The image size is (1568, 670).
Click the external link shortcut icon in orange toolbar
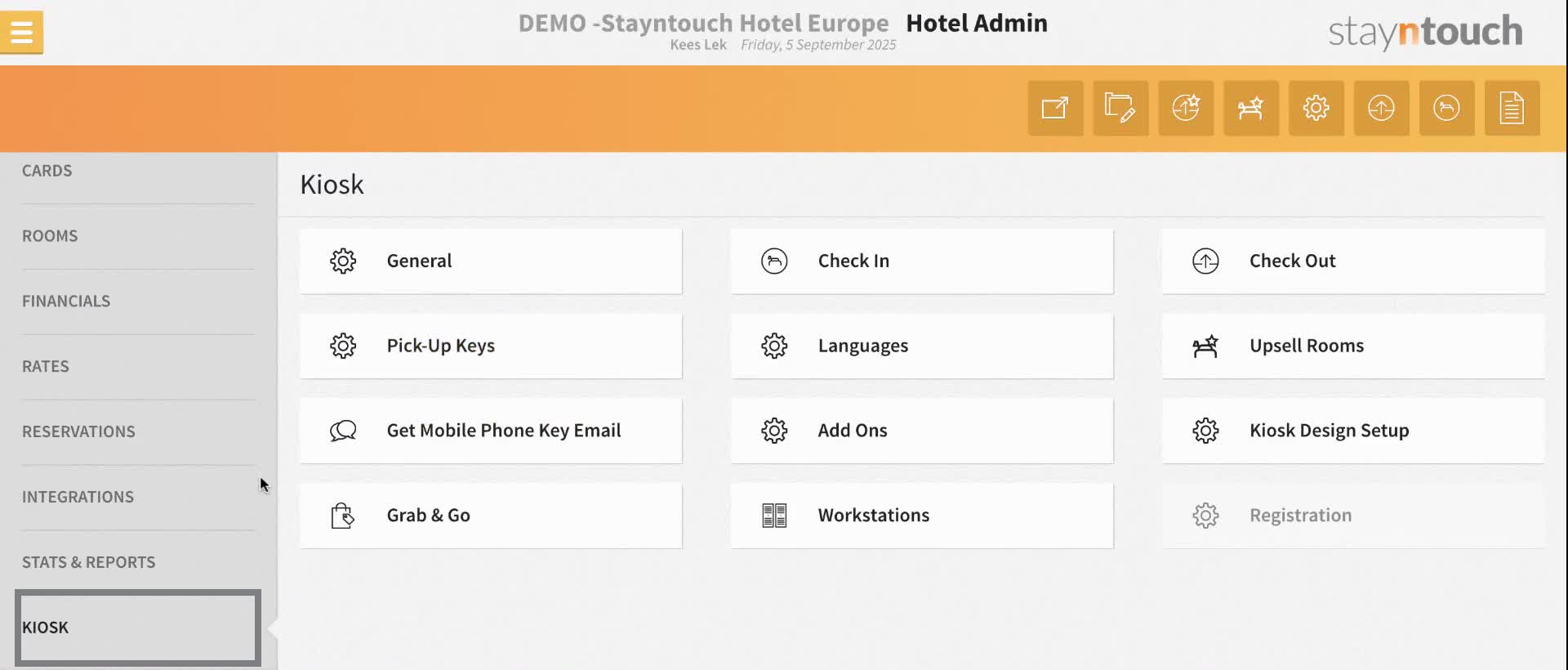1055,108
